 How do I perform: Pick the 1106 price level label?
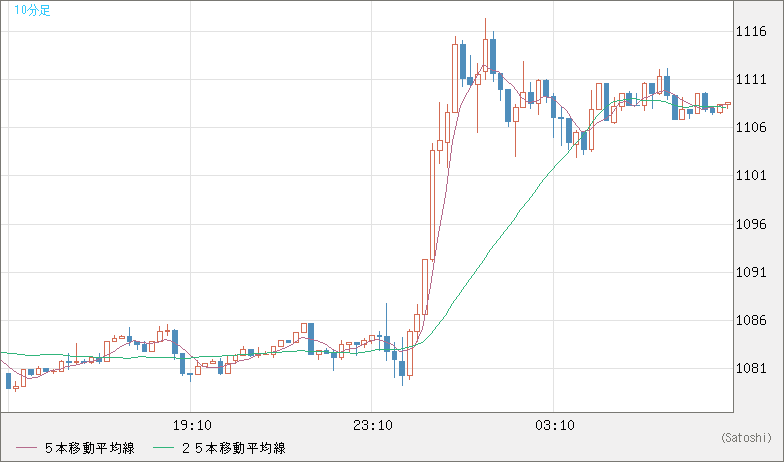point(751,128)
